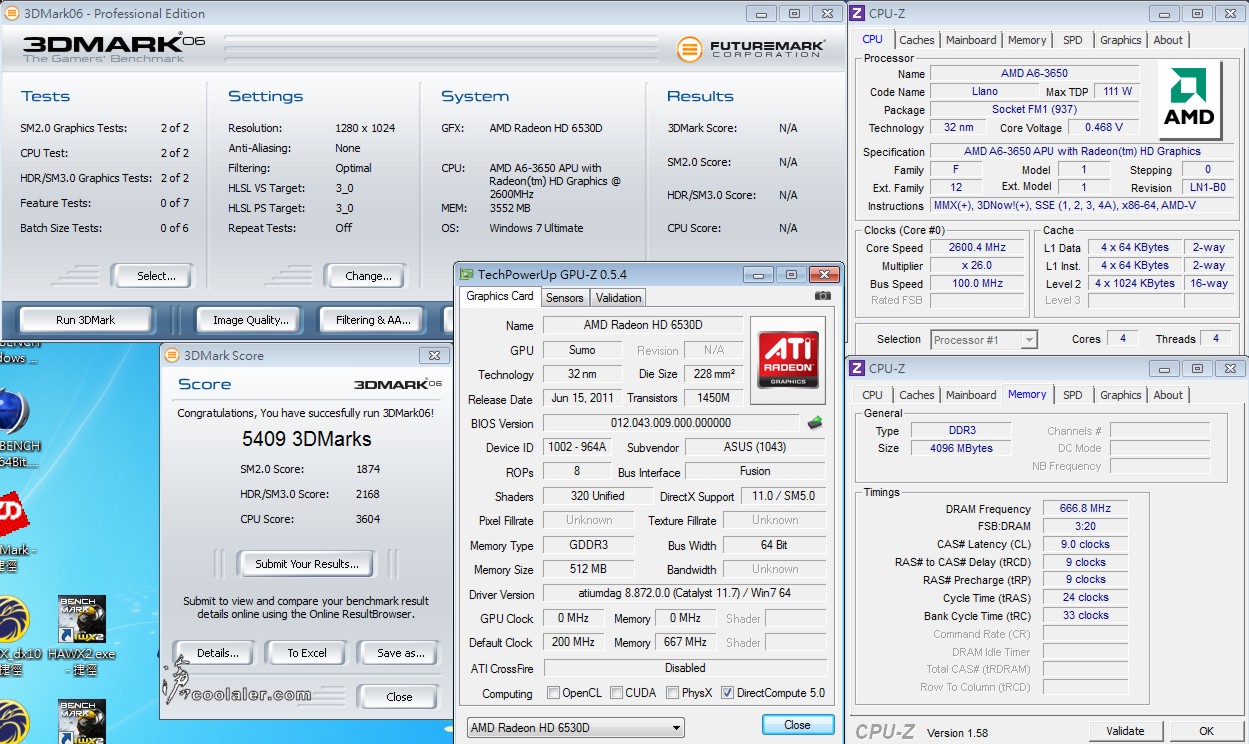Screen dimensions: 1249x744
Task: Open Mainboard tab in CPU-Z window with AMD logo
Action: click(x=971, y=40)
